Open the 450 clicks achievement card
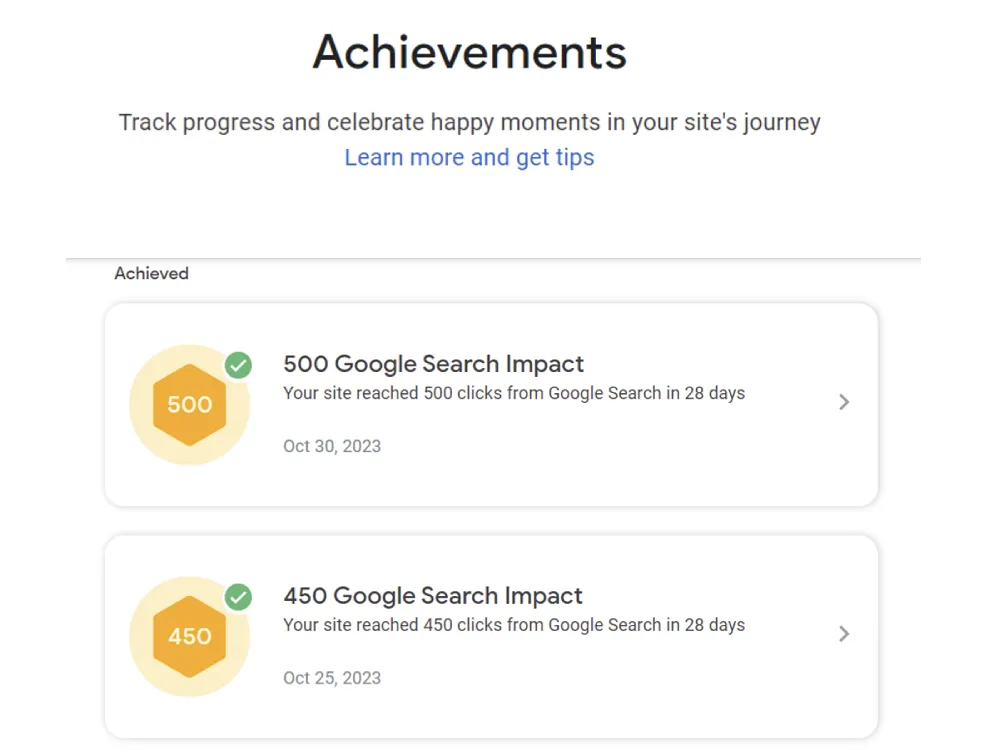986x755 pixels. [x=490, y=636]
